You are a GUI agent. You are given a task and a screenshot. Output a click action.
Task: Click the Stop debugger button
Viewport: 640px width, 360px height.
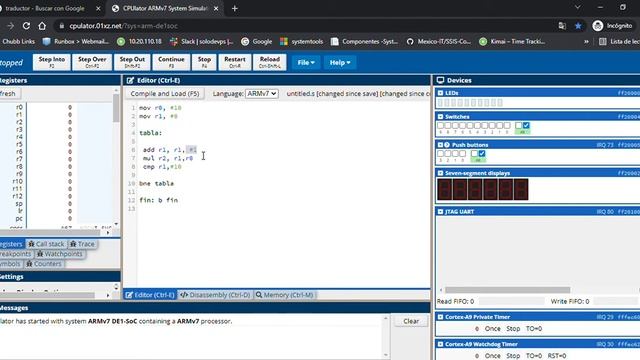204,62
